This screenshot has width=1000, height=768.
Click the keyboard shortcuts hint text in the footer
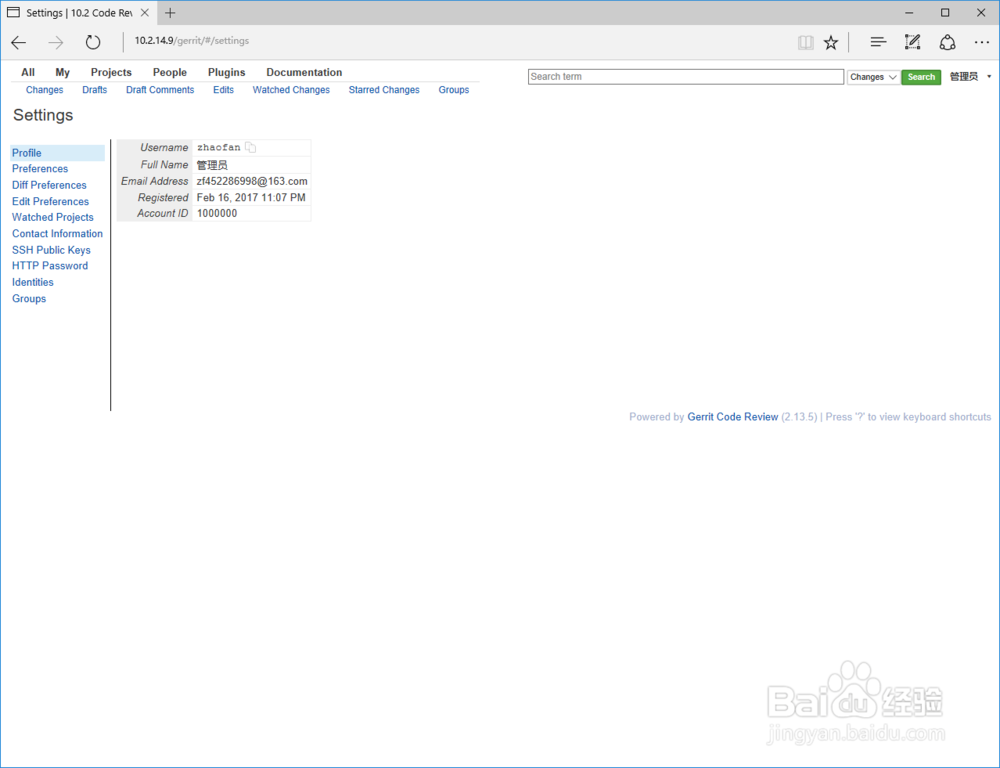click(x=908, y=417)
